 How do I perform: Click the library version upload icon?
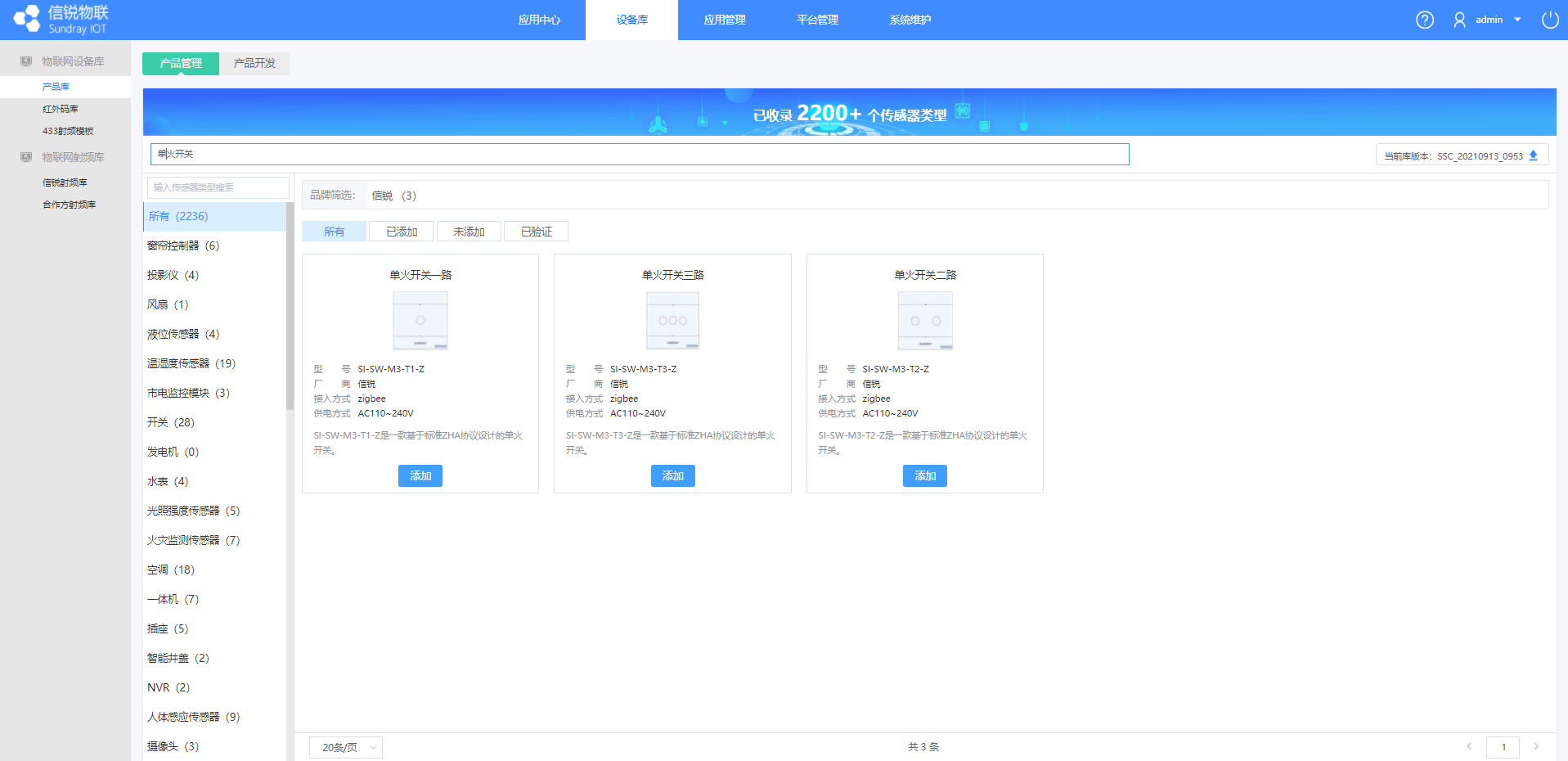point(1534,155)
